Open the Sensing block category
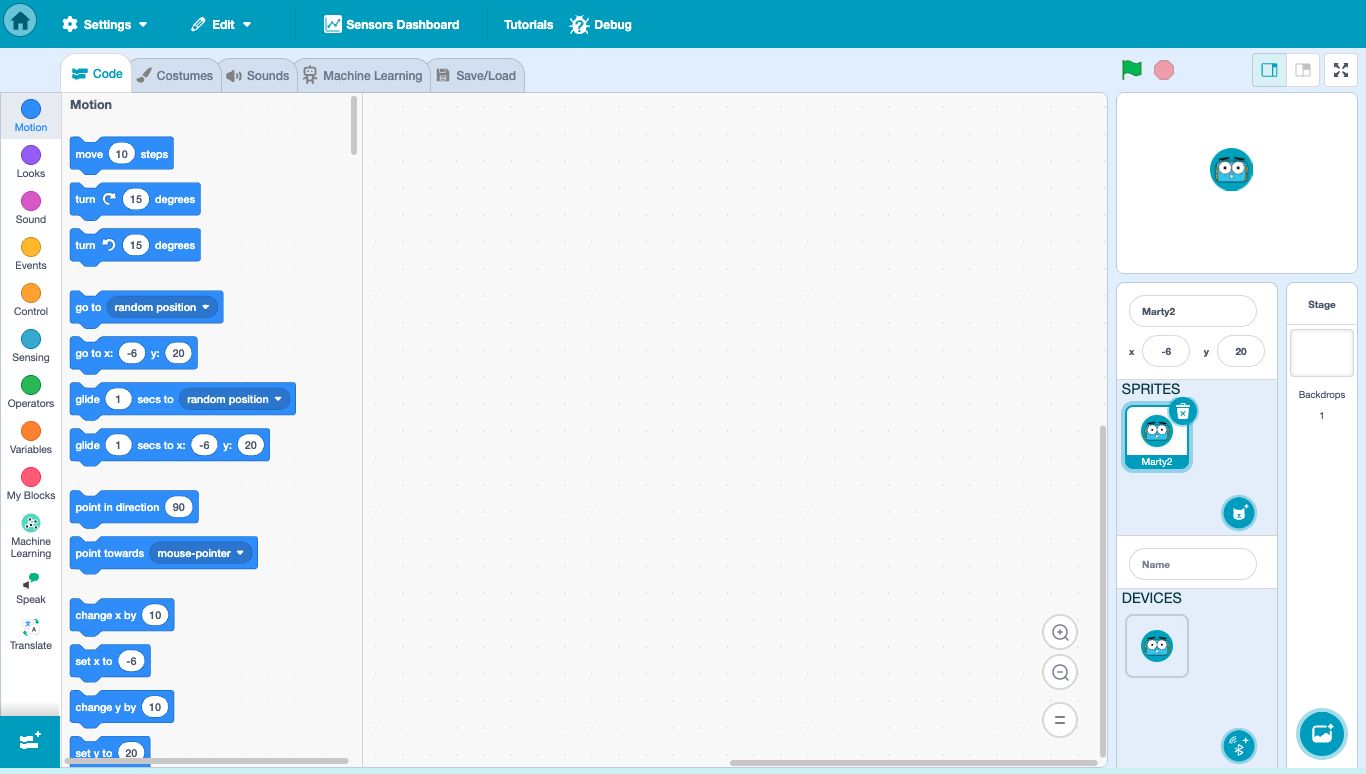 pos(31,345)
